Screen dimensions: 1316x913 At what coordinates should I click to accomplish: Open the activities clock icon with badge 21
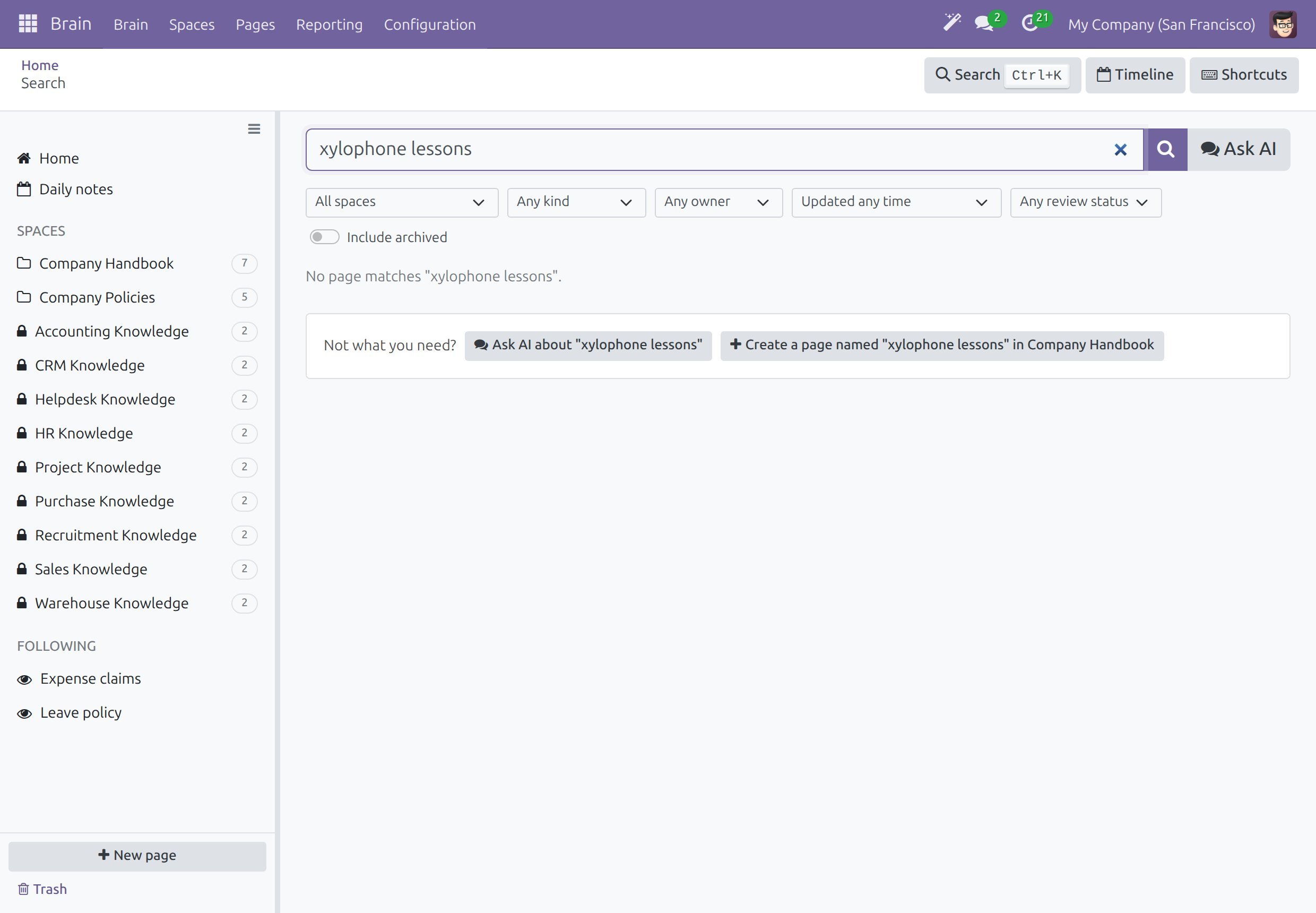(x=1036, y=23)
